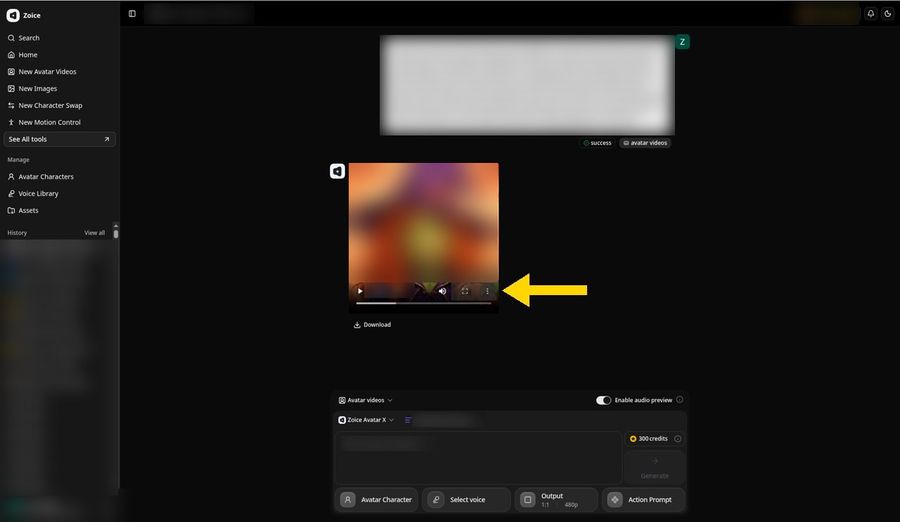Screen dimensions: 900x522
Task: Go to Home in the sidebar
Action: click(22, 55)
